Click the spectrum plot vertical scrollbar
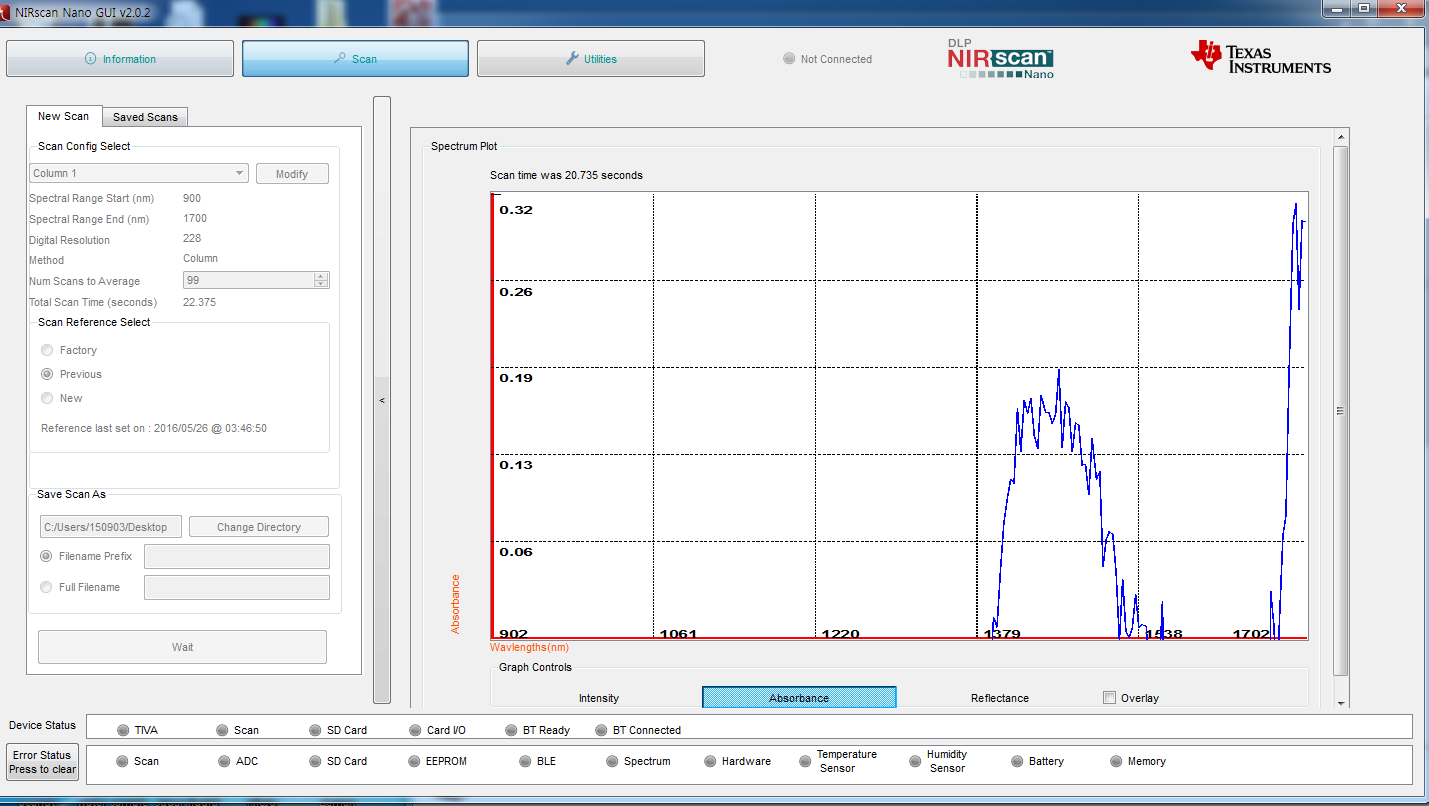The image size is (1429, 806). pos(1341,410)
